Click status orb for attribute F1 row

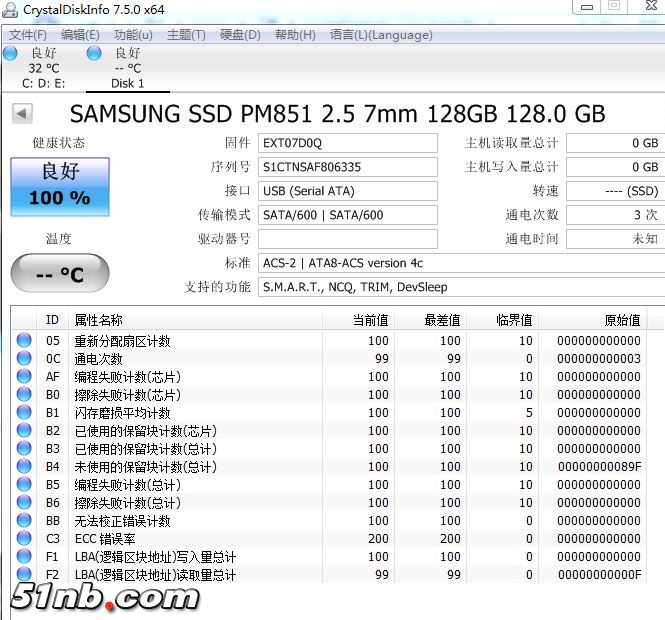[x=24, y=556]
